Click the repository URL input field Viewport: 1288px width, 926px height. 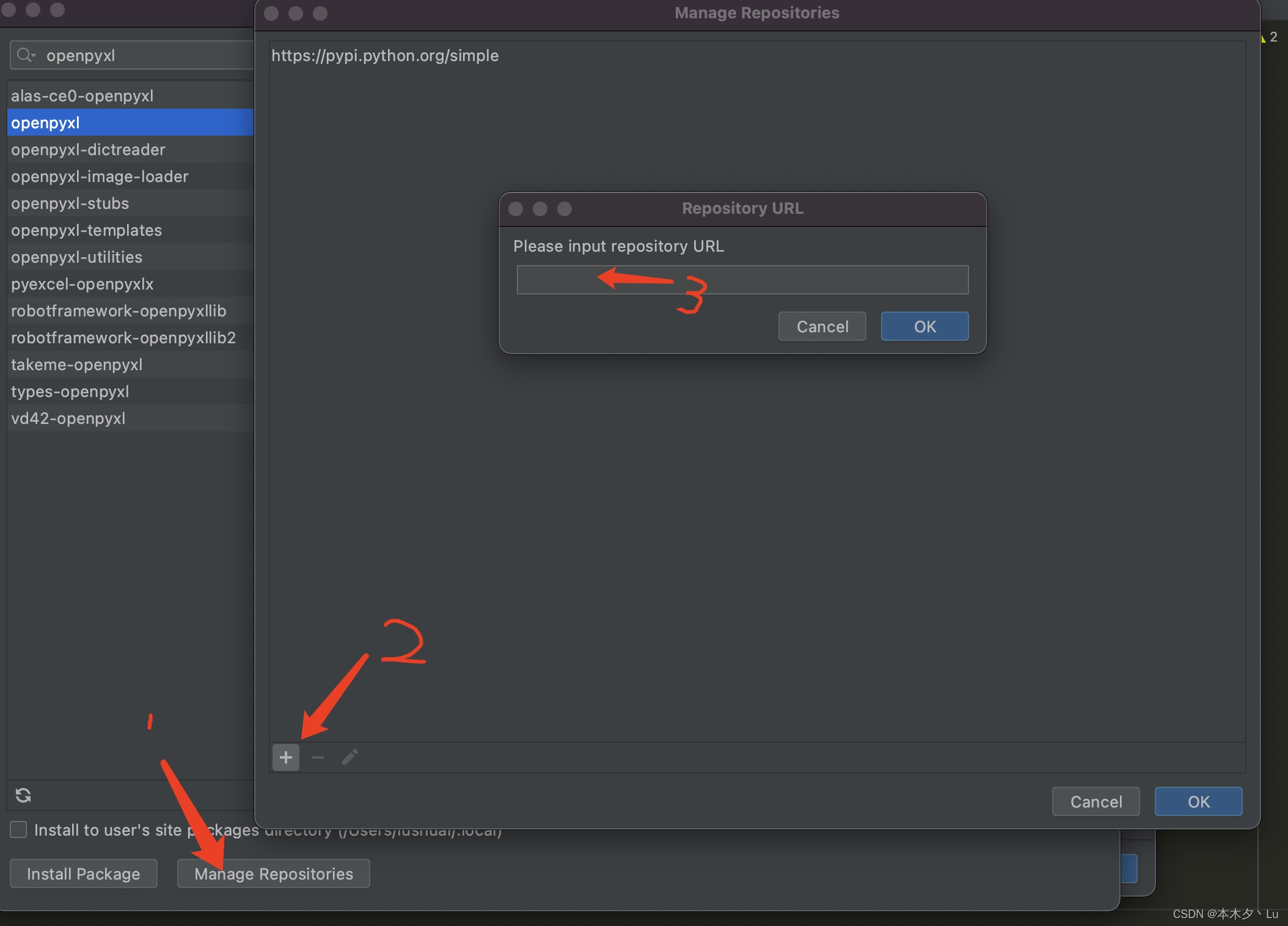[742, 280]
